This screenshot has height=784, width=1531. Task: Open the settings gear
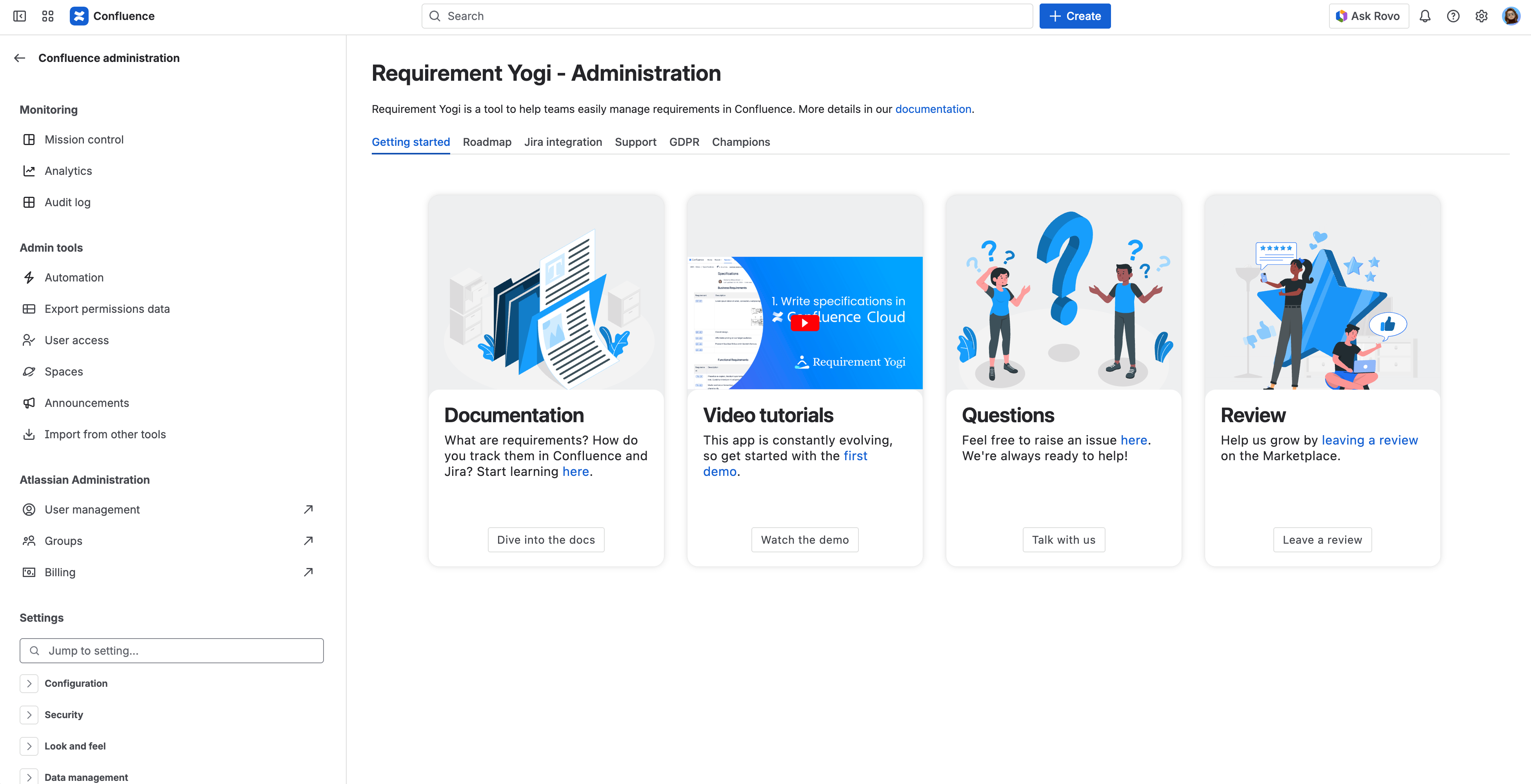click(x=1481, y=16)
